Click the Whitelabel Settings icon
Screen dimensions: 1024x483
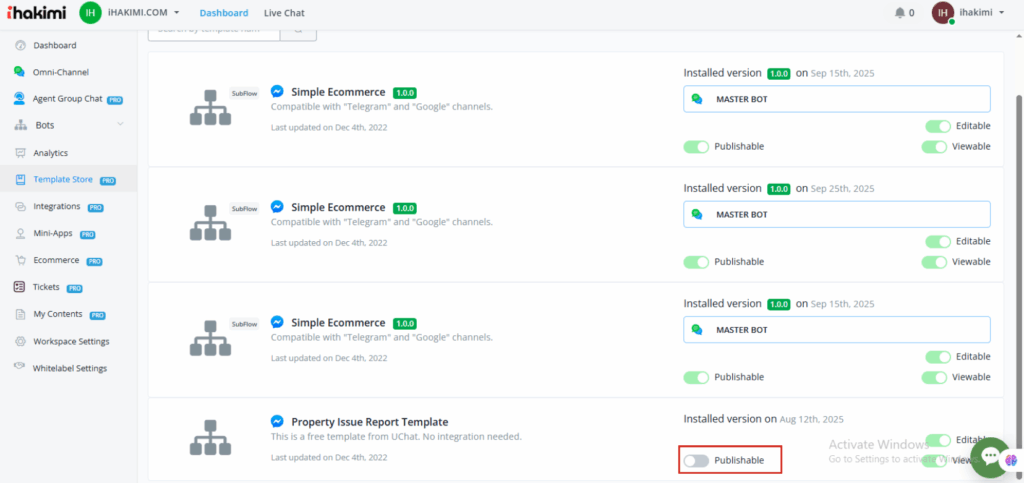pyautogui.click(x=20, y=368)
